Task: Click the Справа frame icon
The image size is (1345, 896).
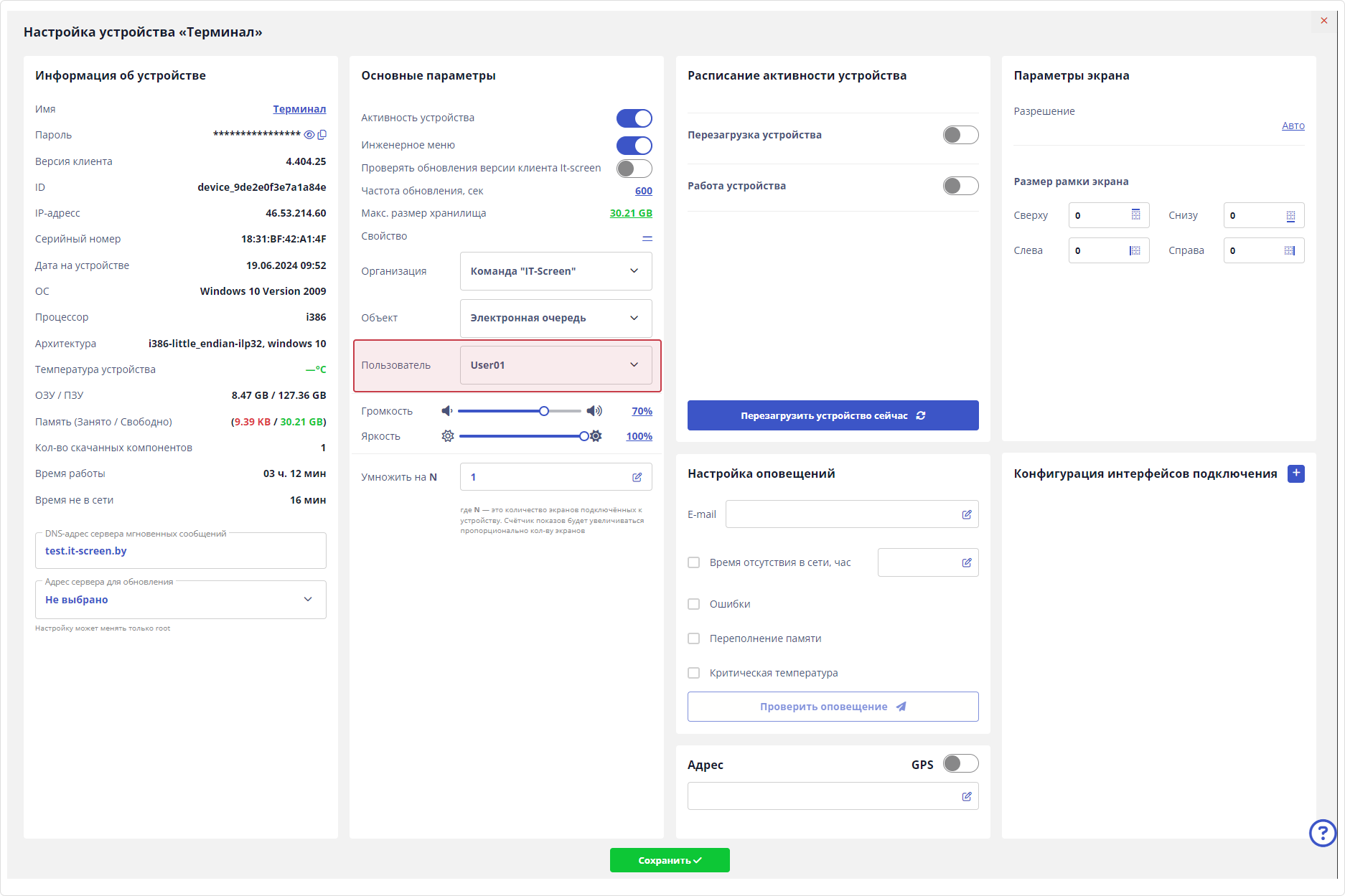Action: pyautogui.click(x=1290, y=250)
